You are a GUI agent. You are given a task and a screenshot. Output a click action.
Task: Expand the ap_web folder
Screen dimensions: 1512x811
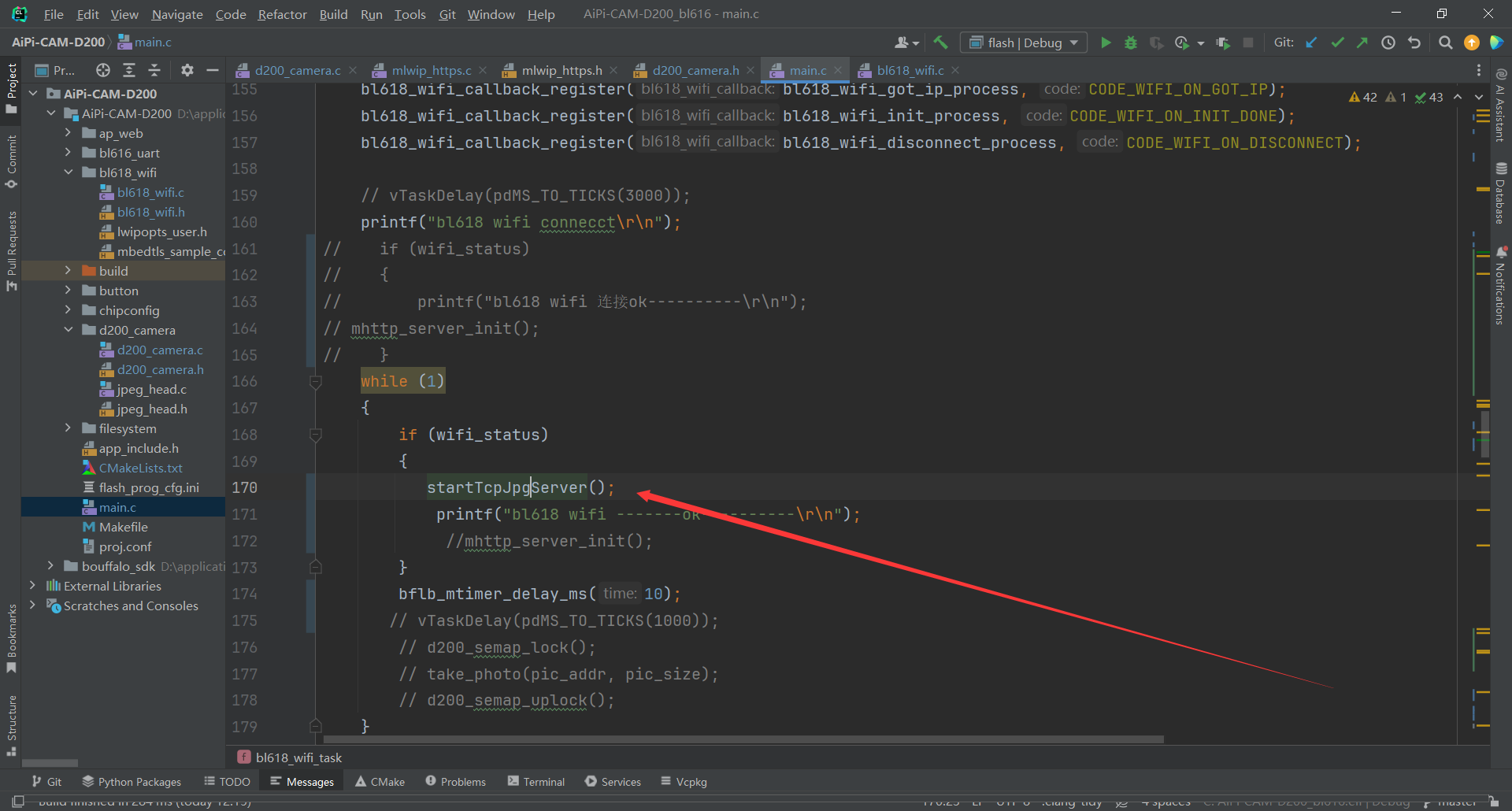point(68,133)
